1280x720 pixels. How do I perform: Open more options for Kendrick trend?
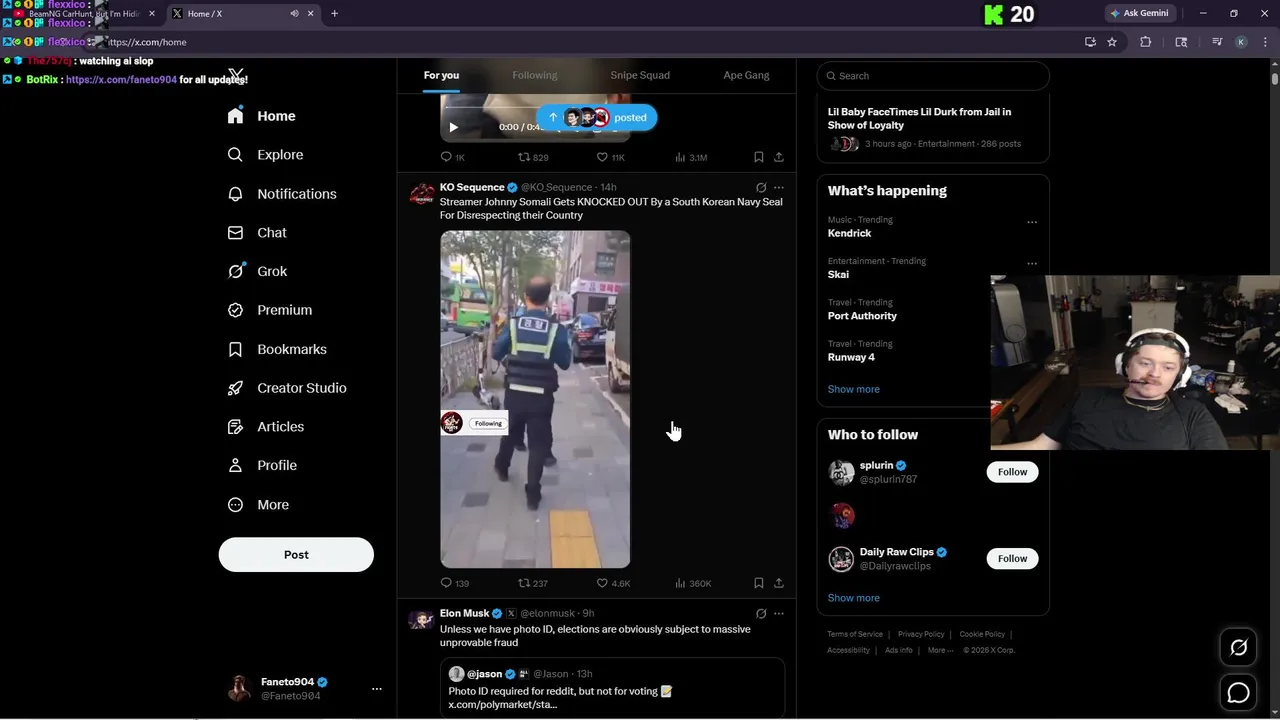click(x=1032, y=222)
